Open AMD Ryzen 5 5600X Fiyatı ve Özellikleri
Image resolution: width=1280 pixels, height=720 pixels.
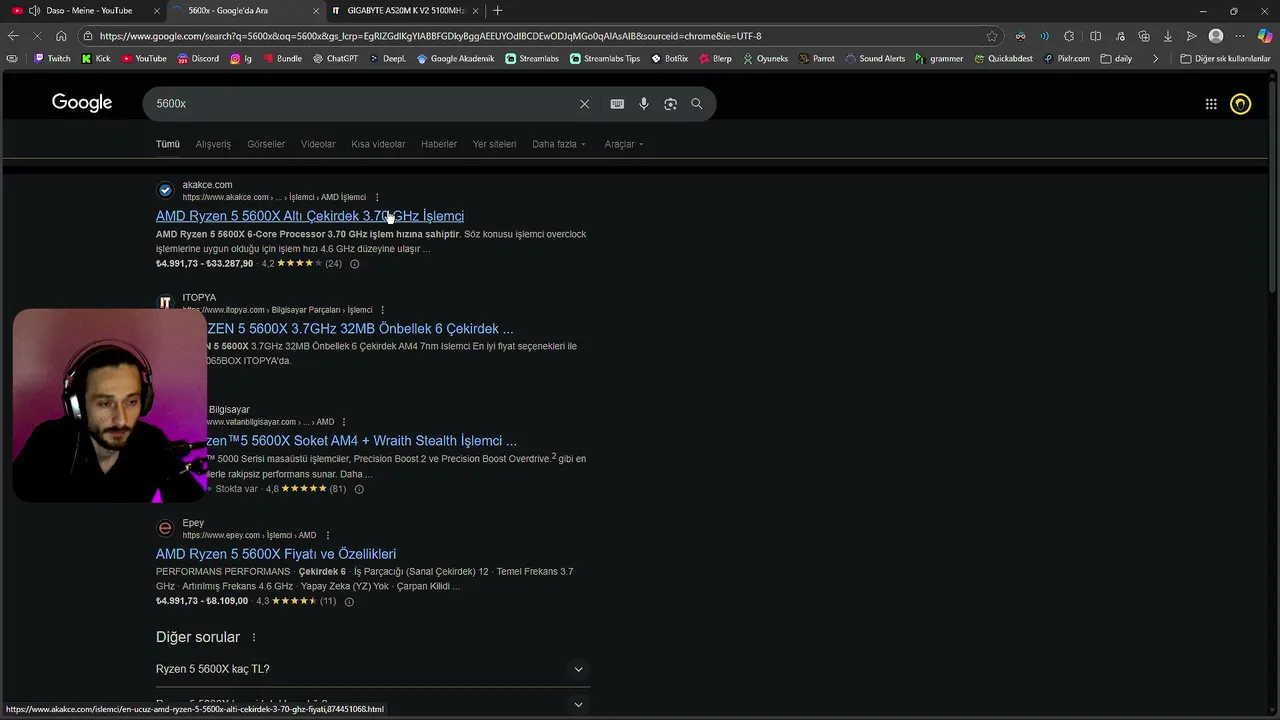(x=276, y=554)
